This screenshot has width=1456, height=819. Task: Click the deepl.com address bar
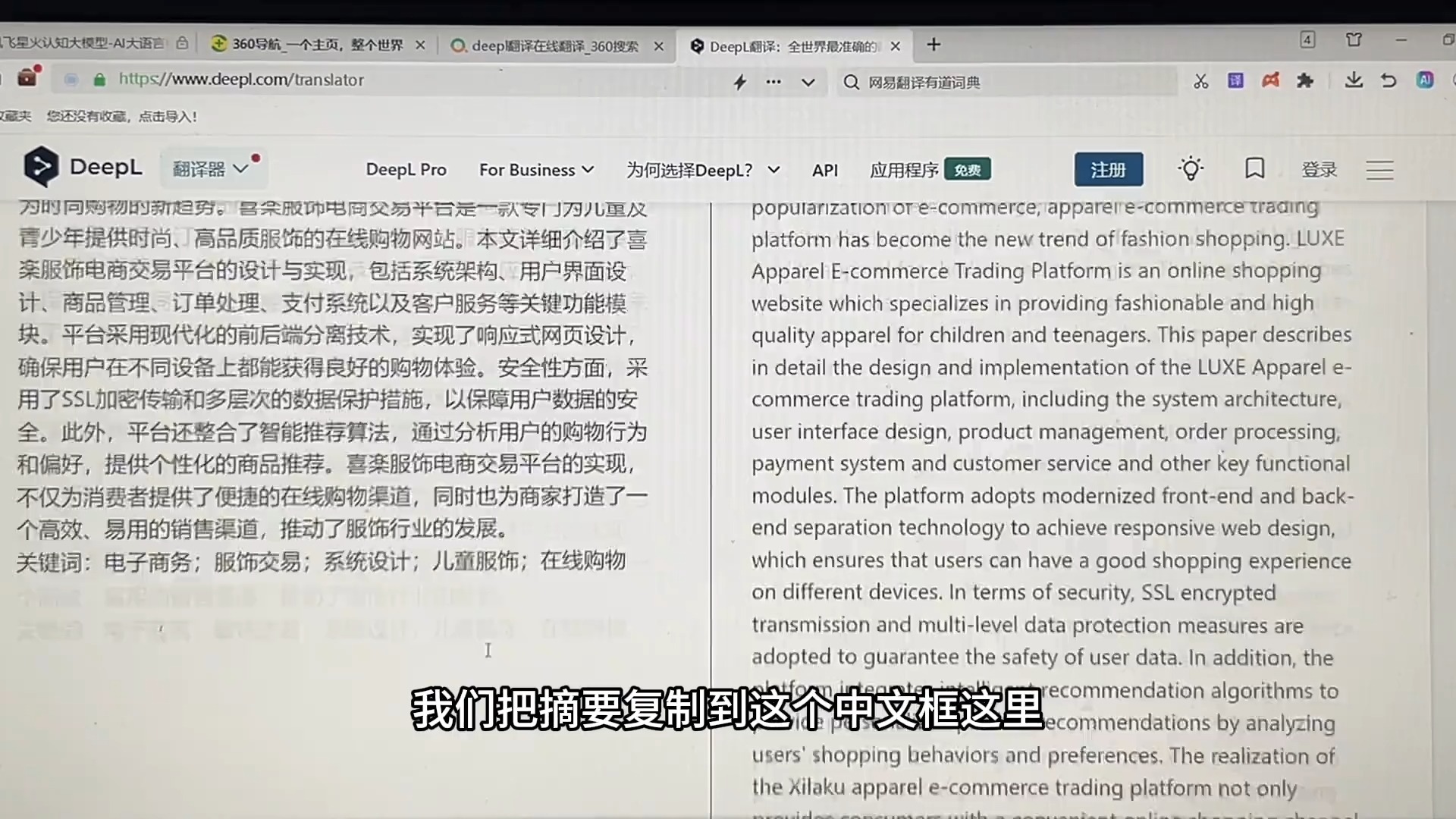coord(394,80)
